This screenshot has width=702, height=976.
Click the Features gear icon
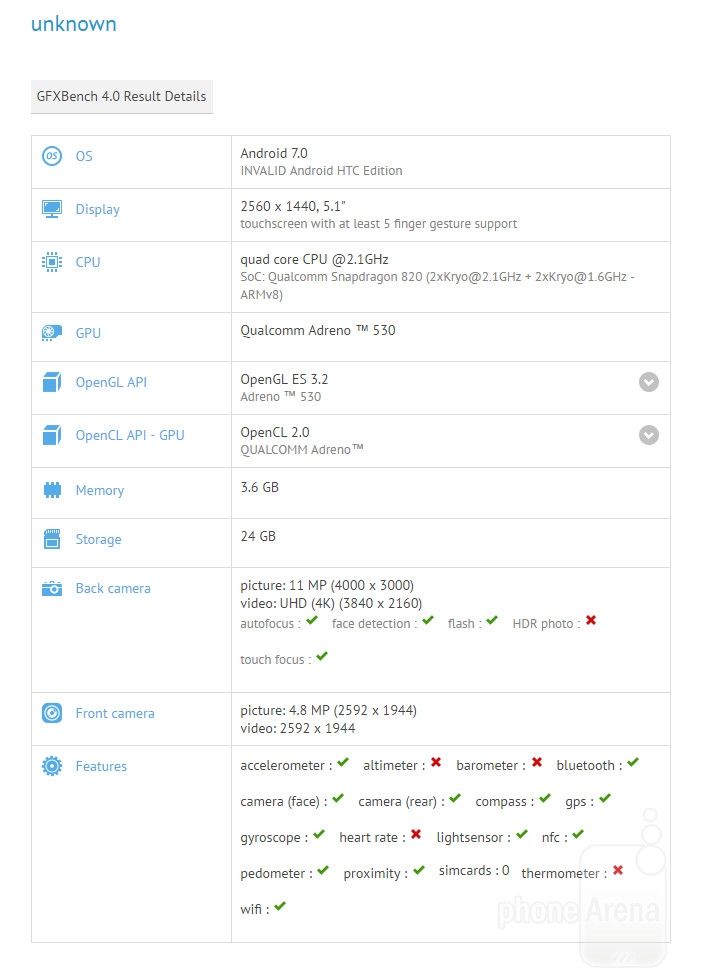52,766
